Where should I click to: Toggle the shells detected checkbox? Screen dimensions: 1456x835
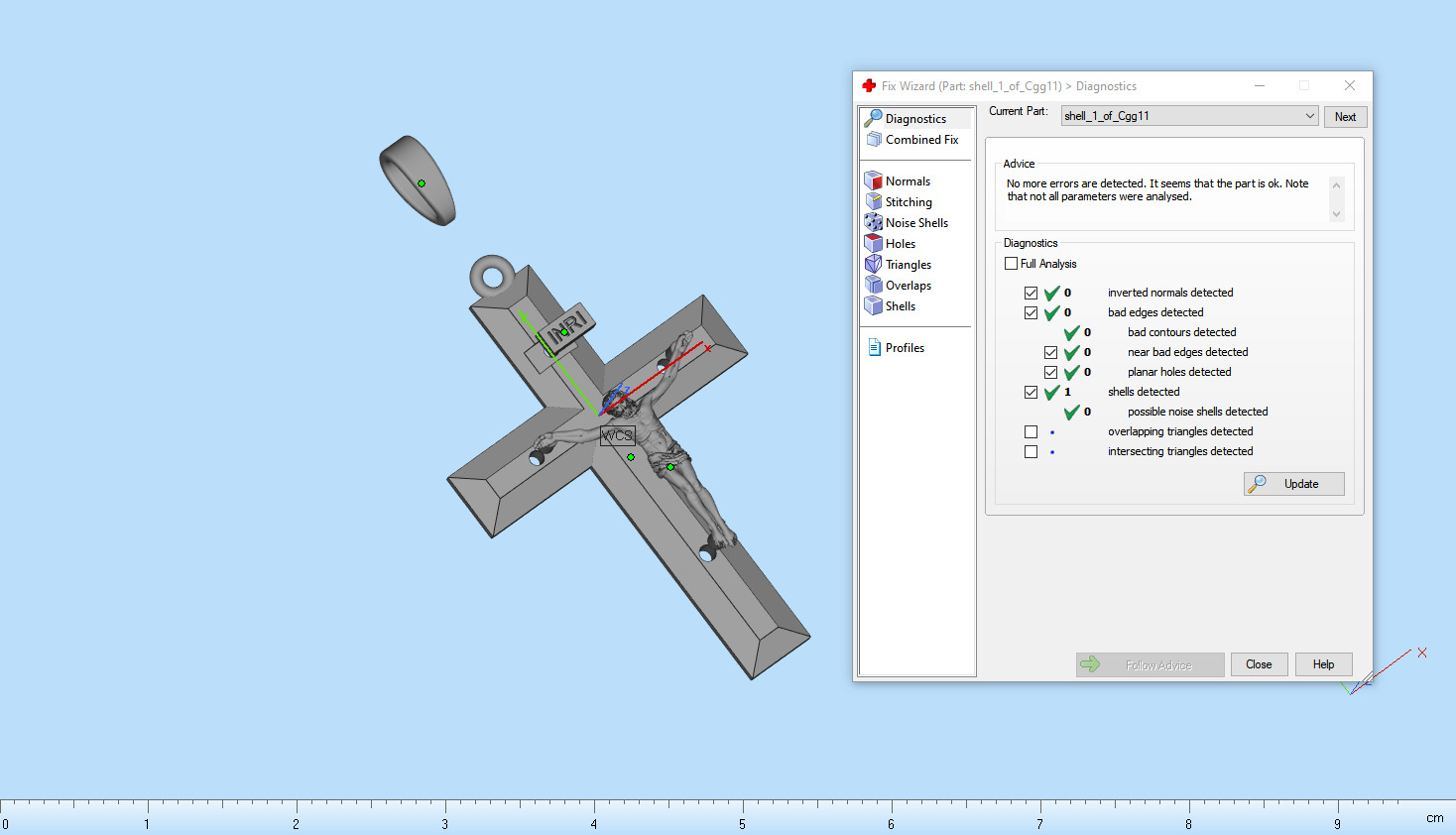(x=1031, y=392)
